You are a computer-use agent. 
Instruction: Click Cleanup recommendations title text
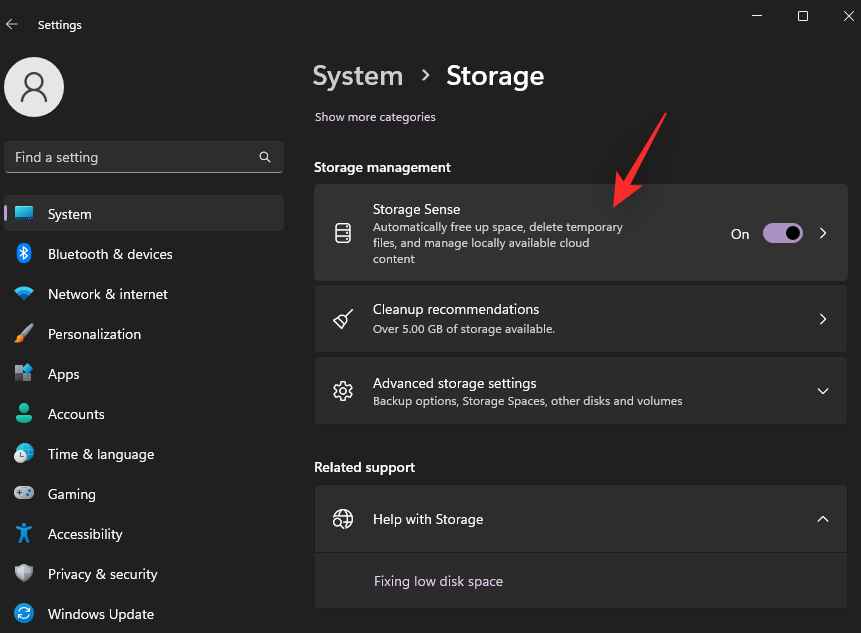point(456,309)
